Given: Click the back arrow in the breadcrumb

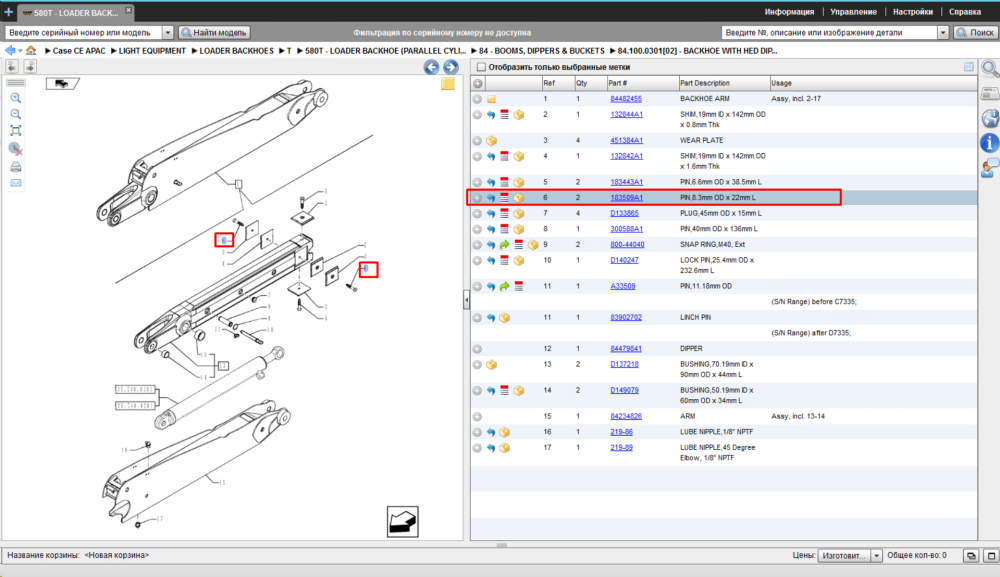Looking at the screenshot, I should click(10, 50).
